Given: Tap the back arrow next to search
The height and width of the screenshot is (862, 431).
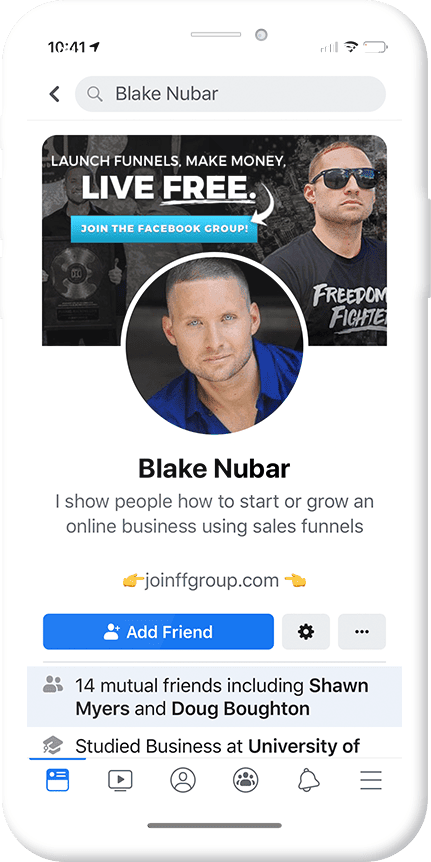Looking at the screenshot, I should (x=54, y=94).
